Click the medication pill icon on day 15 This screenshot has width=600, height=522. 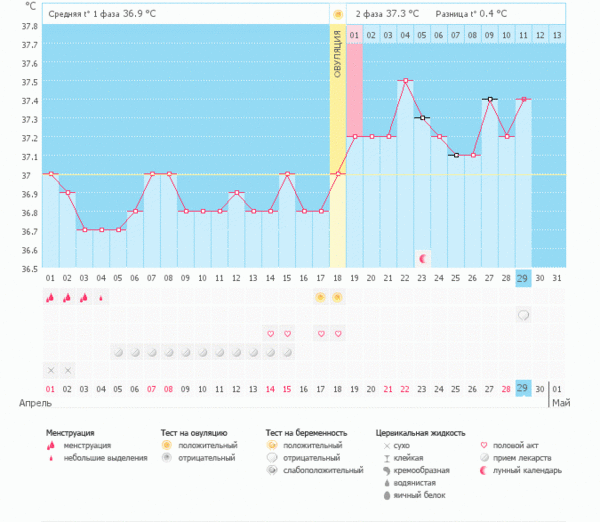tap(286, 352)
